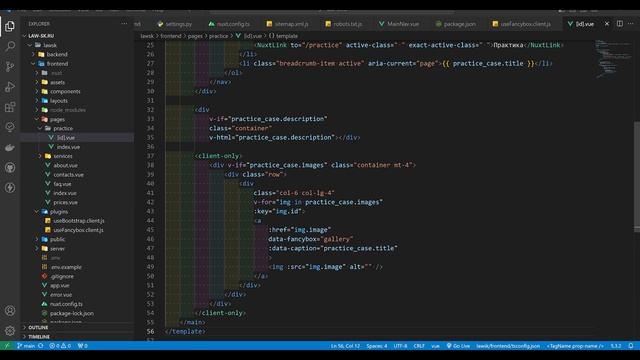This screenshot has height=360, width=640.
Task: Expand the TIMELINE section
Action: pyautogui.click(x=78, y=337)
